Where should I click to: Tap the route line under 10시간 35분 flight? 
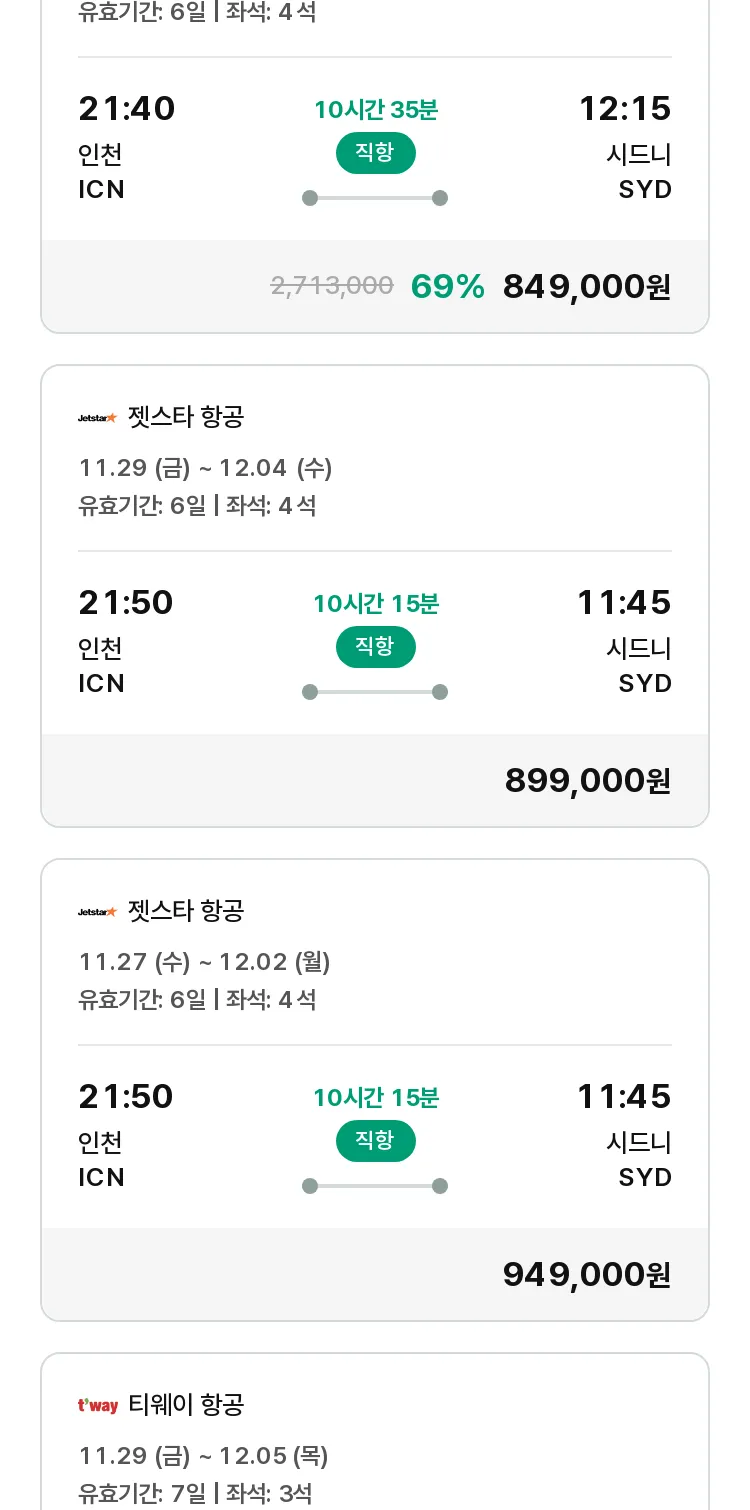[375, 198]
